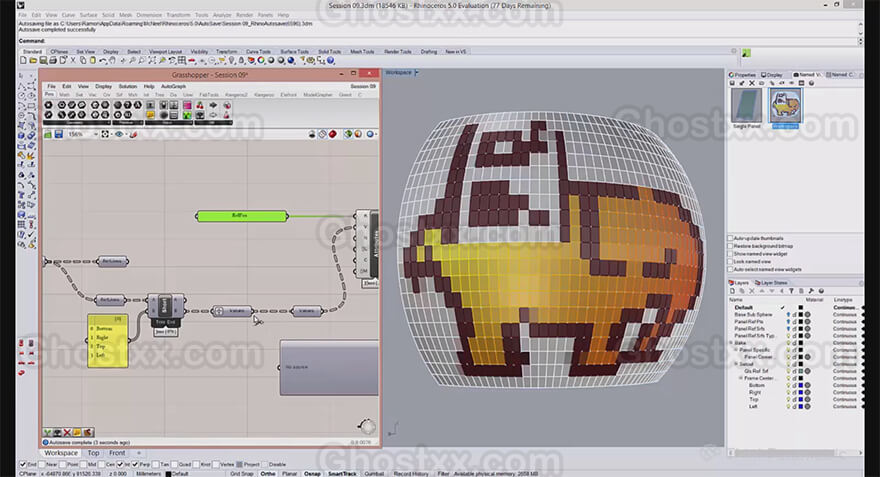Collapse the Frame Center layer node
The image size is (880, 477).
(741, 378)
